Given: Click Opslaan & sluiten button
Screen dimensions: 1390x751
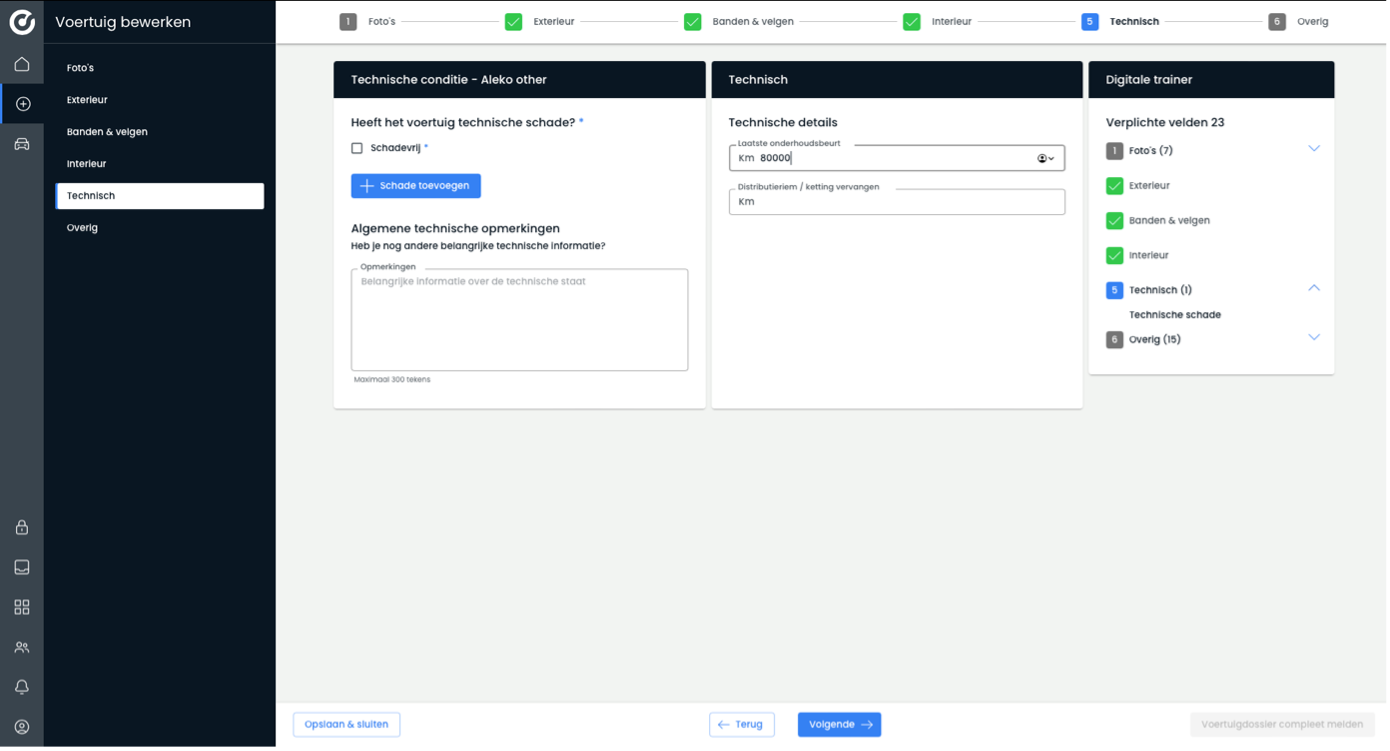Looking at the screenshot, I should 347,726.
